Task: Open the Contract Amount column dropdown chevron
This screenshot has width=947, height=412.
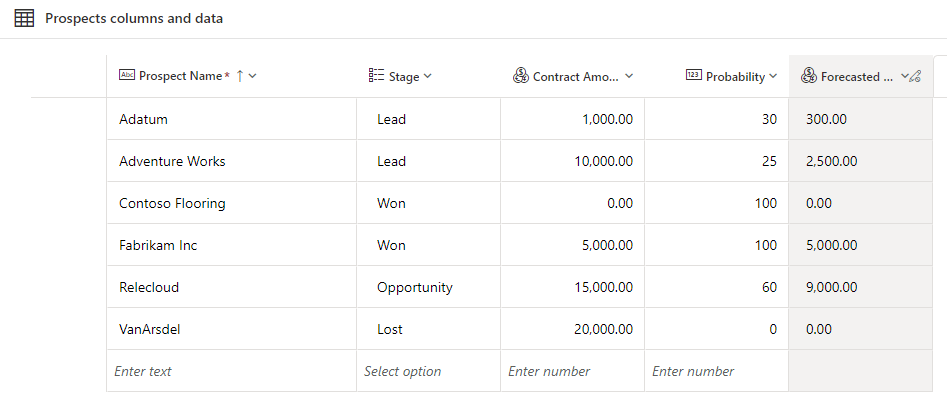Action: coord(630,76)
